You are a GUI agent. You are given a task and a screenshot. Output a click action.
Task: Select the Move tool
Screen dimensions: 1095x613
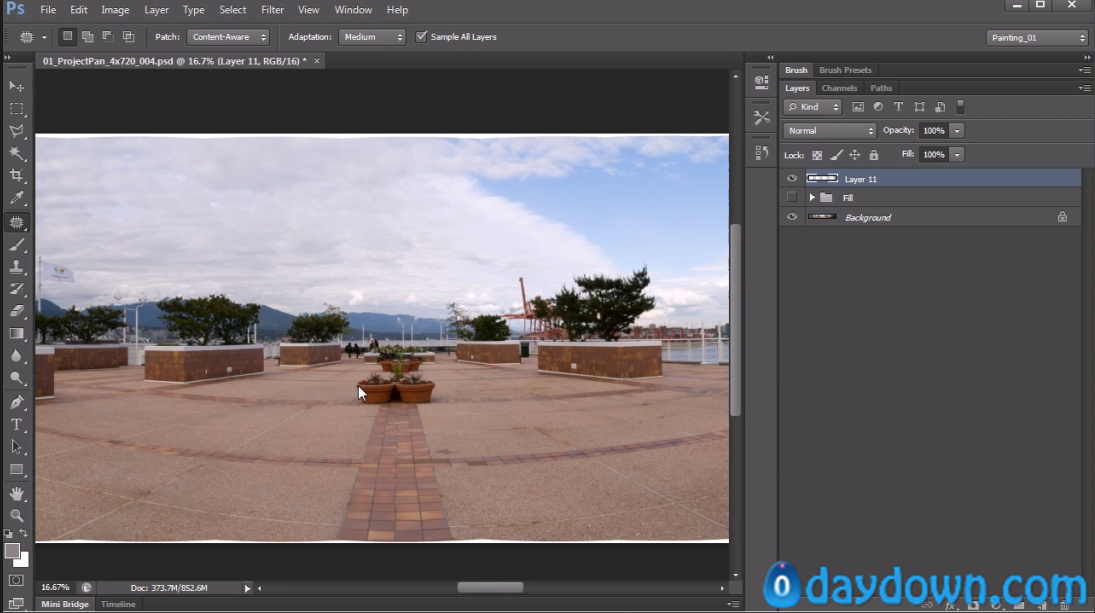coord(17,87)
